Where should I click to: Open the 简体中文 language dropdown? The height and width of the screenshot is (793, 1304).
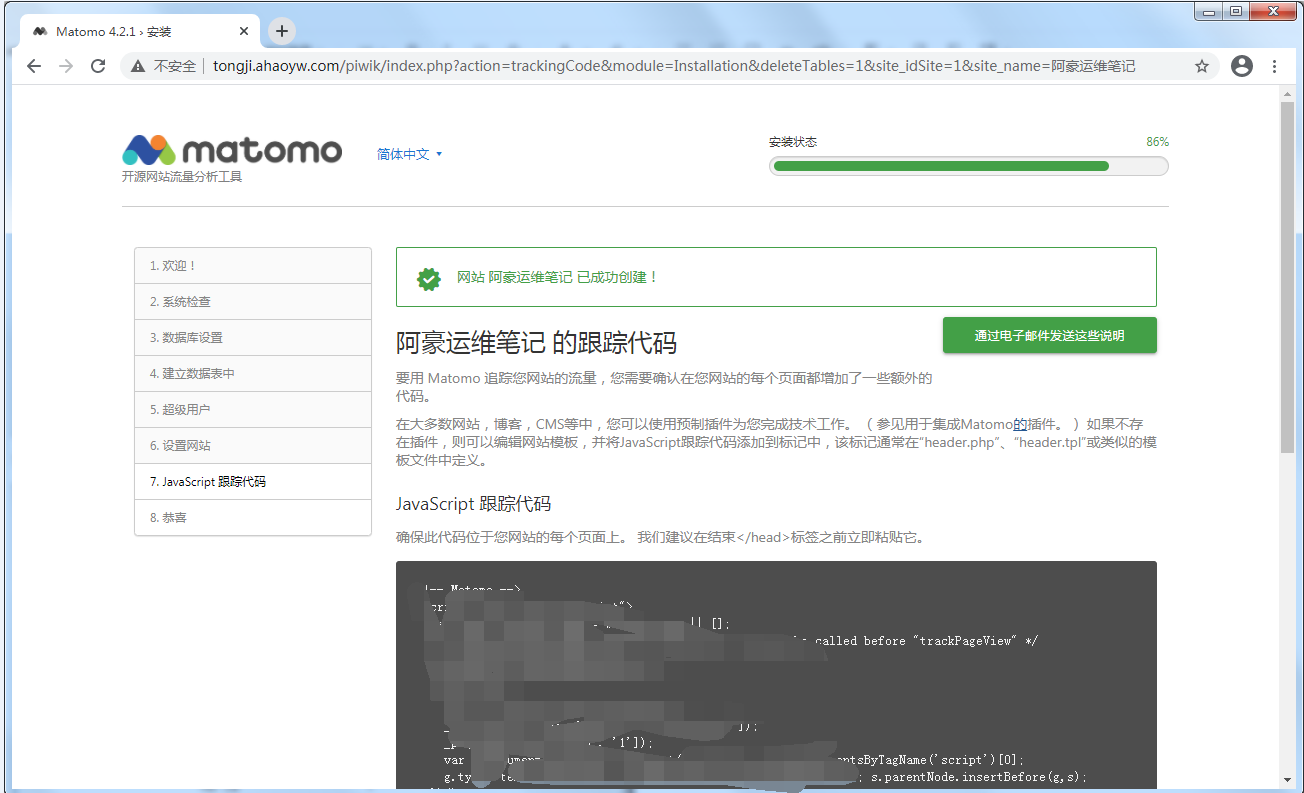409,154
